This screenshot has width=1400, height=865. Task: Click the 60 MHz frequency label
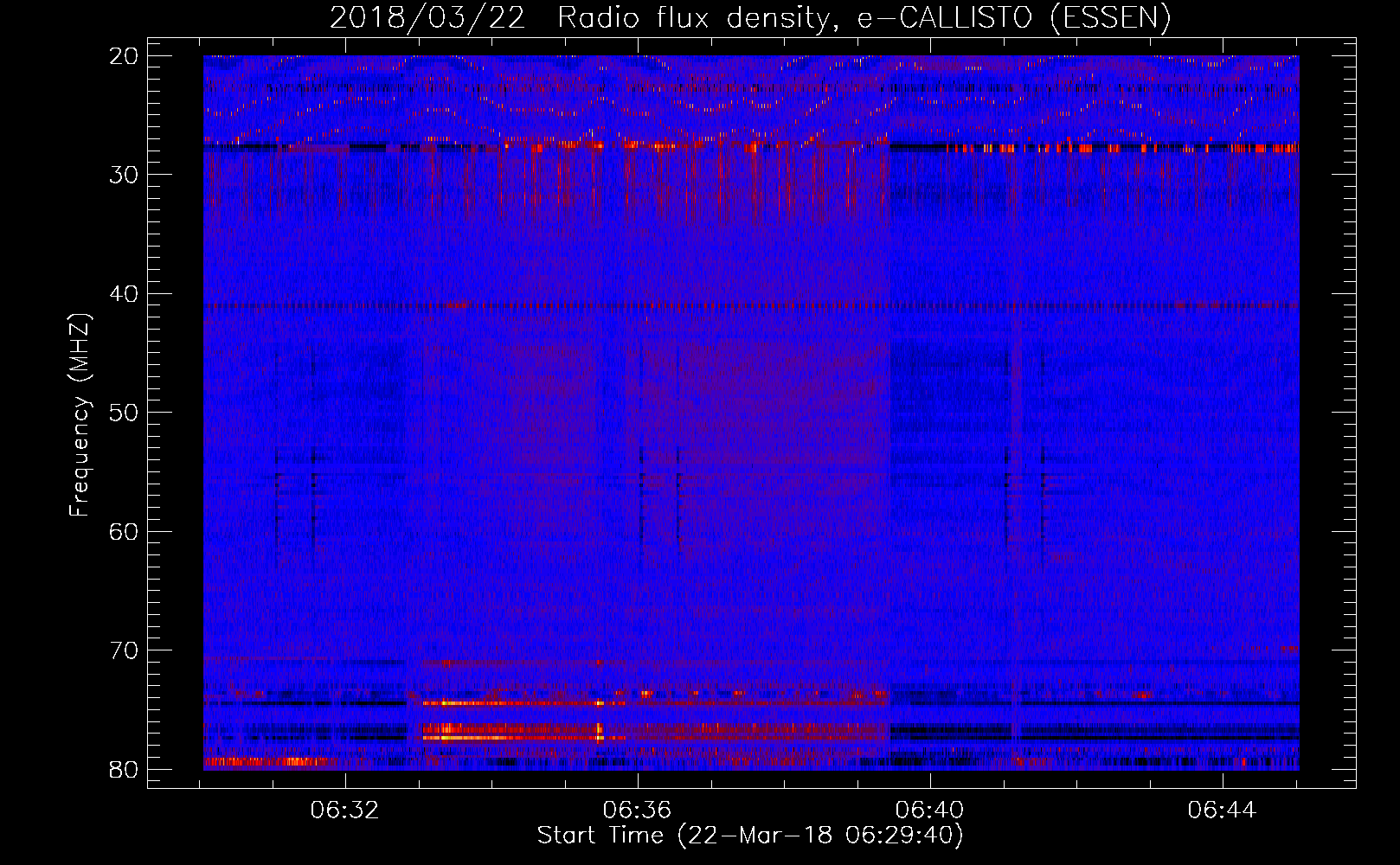125,532
